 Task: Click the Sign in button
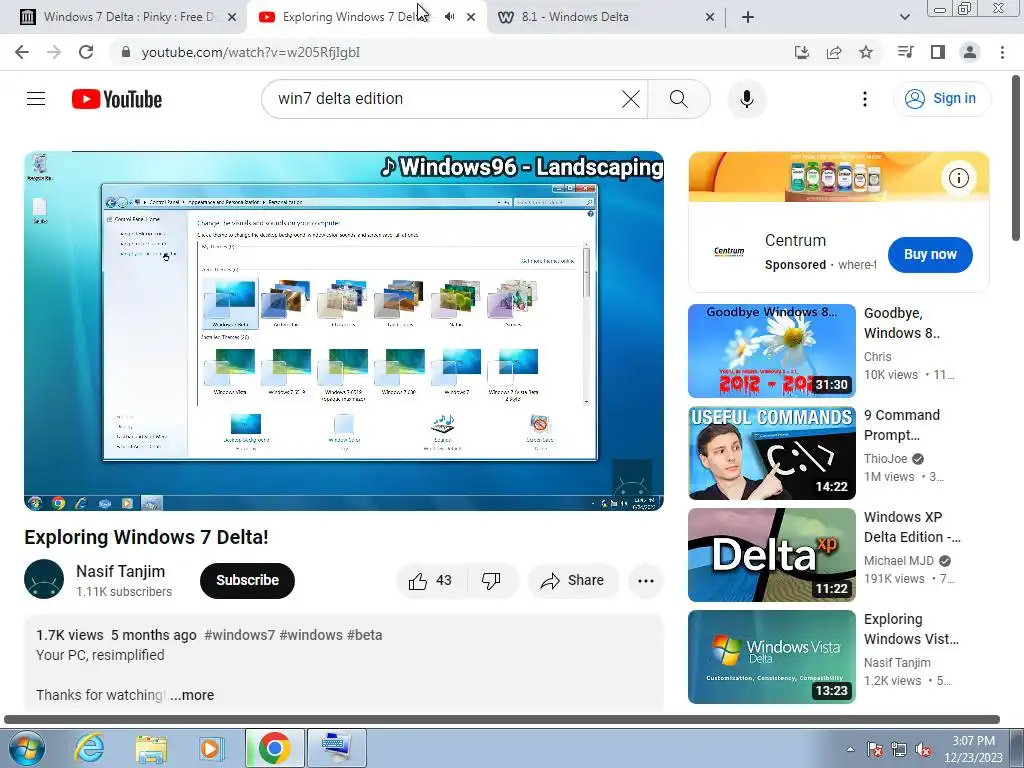coord(942,99)
